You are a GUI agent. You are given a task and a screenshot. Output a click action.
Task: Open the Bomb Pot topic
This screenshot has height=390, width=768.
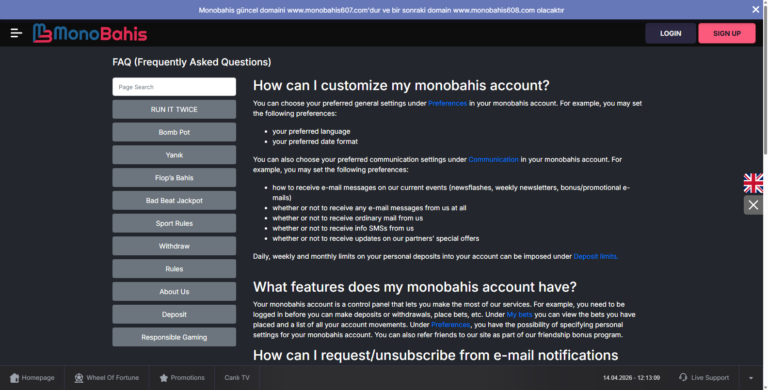point(174,132)
